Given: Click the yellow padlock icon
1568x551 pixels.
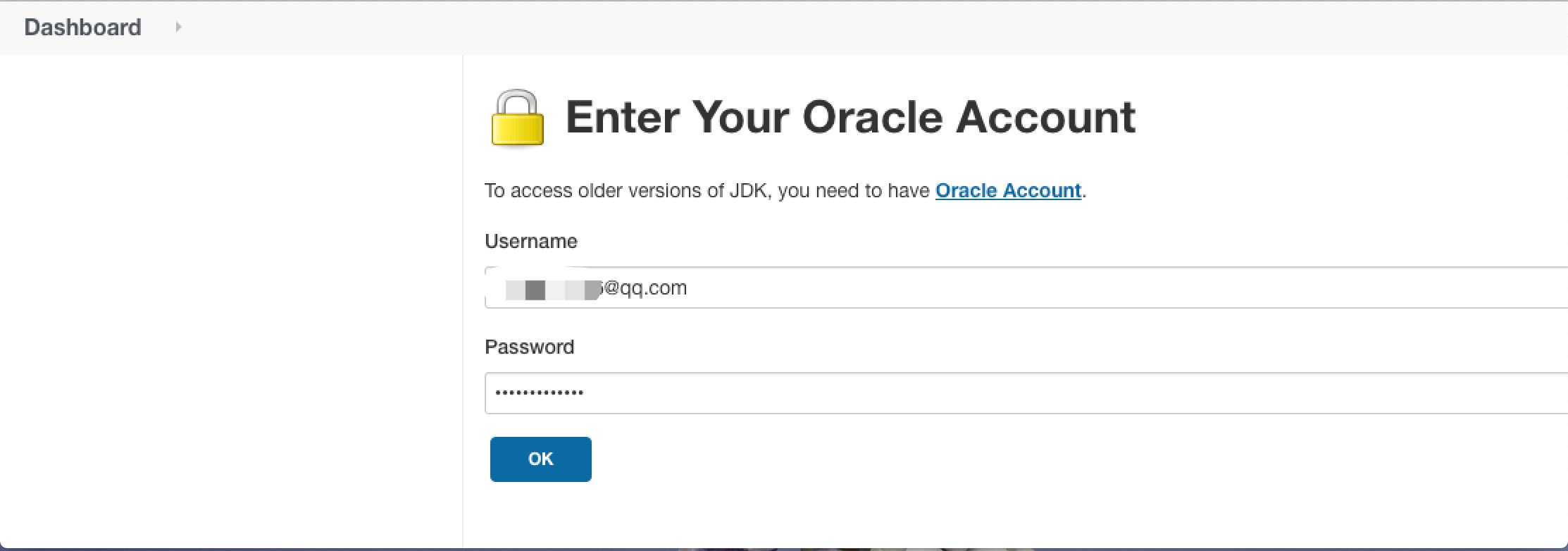Looking at the screenshot, I should [x=518, y=118].
